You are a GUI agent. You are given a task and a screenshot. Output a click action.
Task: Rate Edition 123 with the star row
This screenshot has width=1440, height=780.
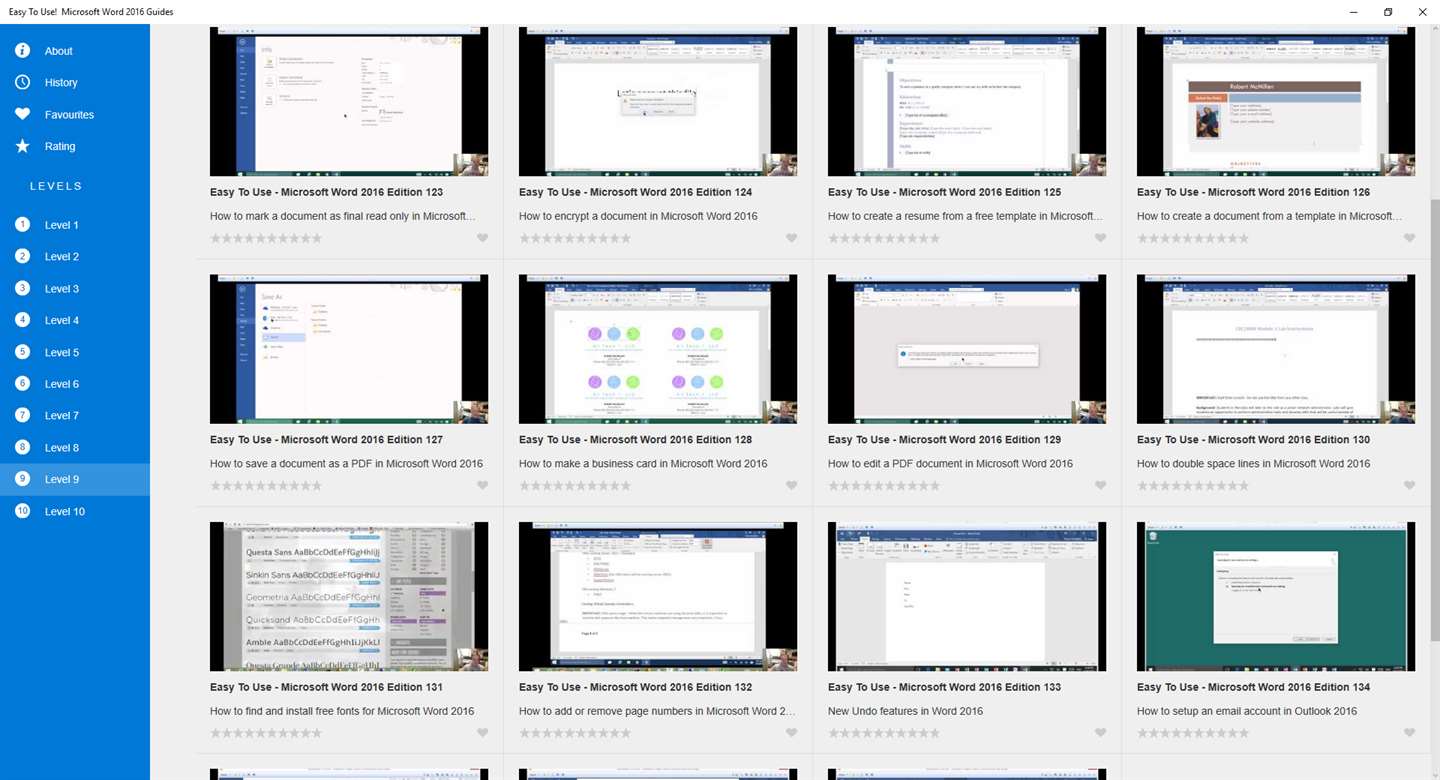tap(266, 238)
